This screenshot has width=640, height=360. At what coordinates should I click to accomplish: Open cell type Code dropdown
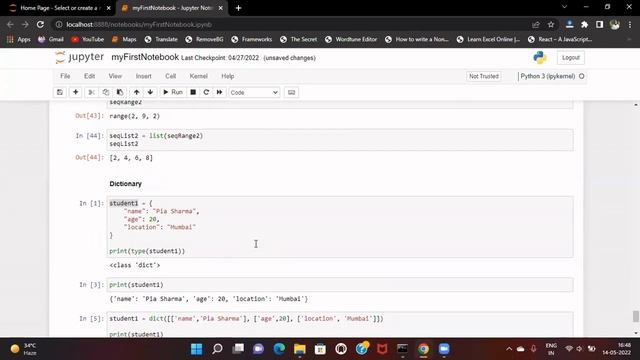click(x=254, y=93)
